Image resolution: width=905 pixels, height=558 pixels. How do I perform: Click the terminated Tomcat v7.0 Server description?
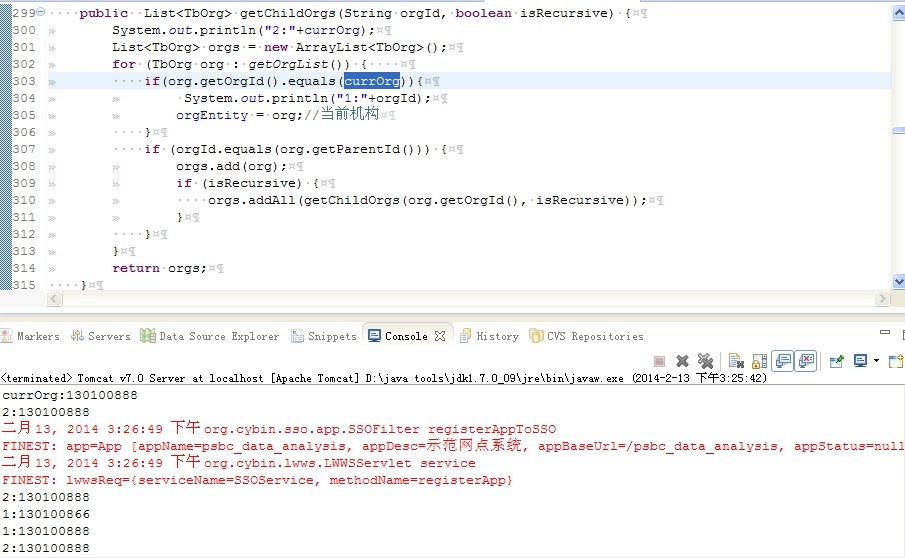point(383,378)
